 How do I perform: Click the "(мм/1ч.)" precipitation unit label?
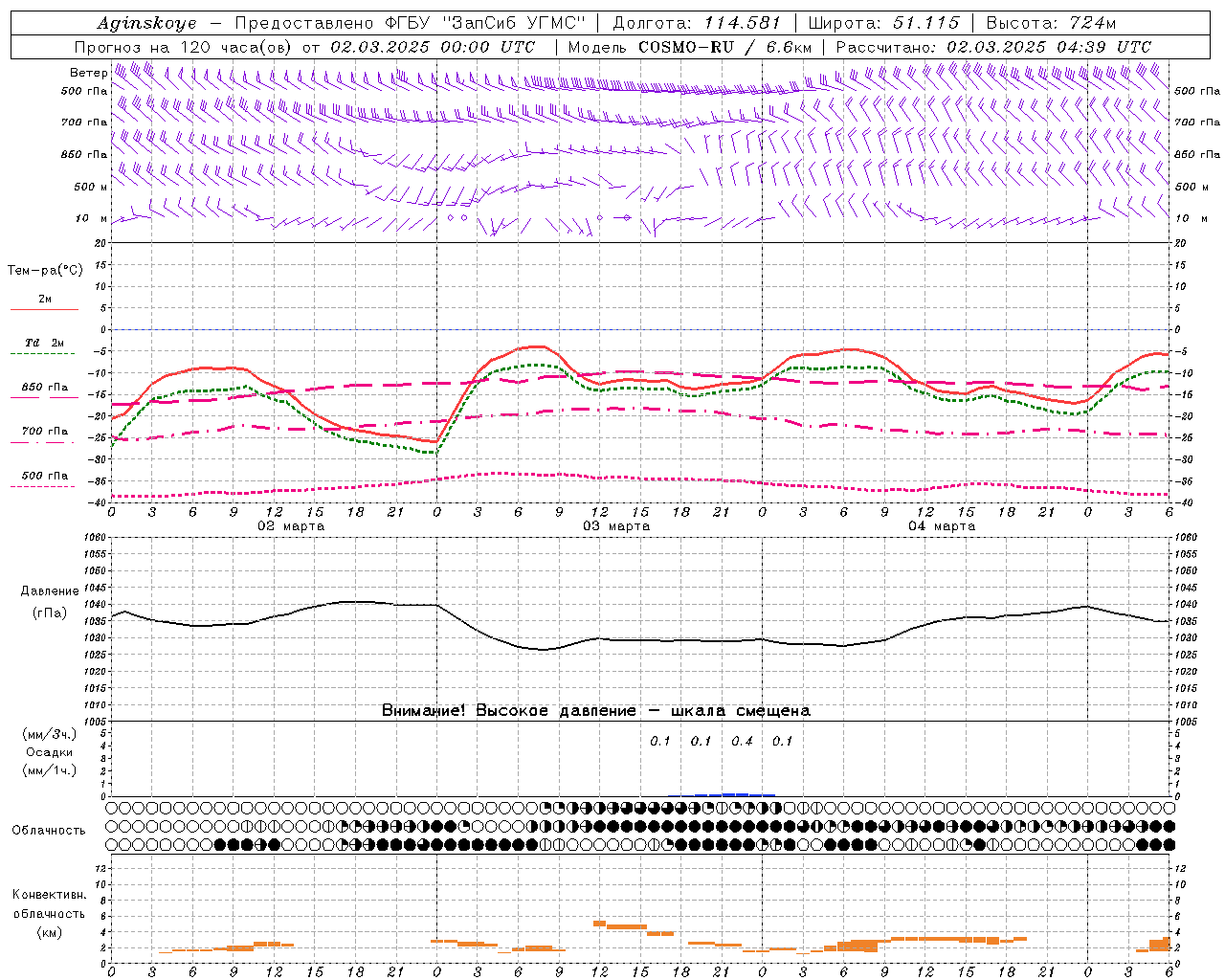pos(50,770)
